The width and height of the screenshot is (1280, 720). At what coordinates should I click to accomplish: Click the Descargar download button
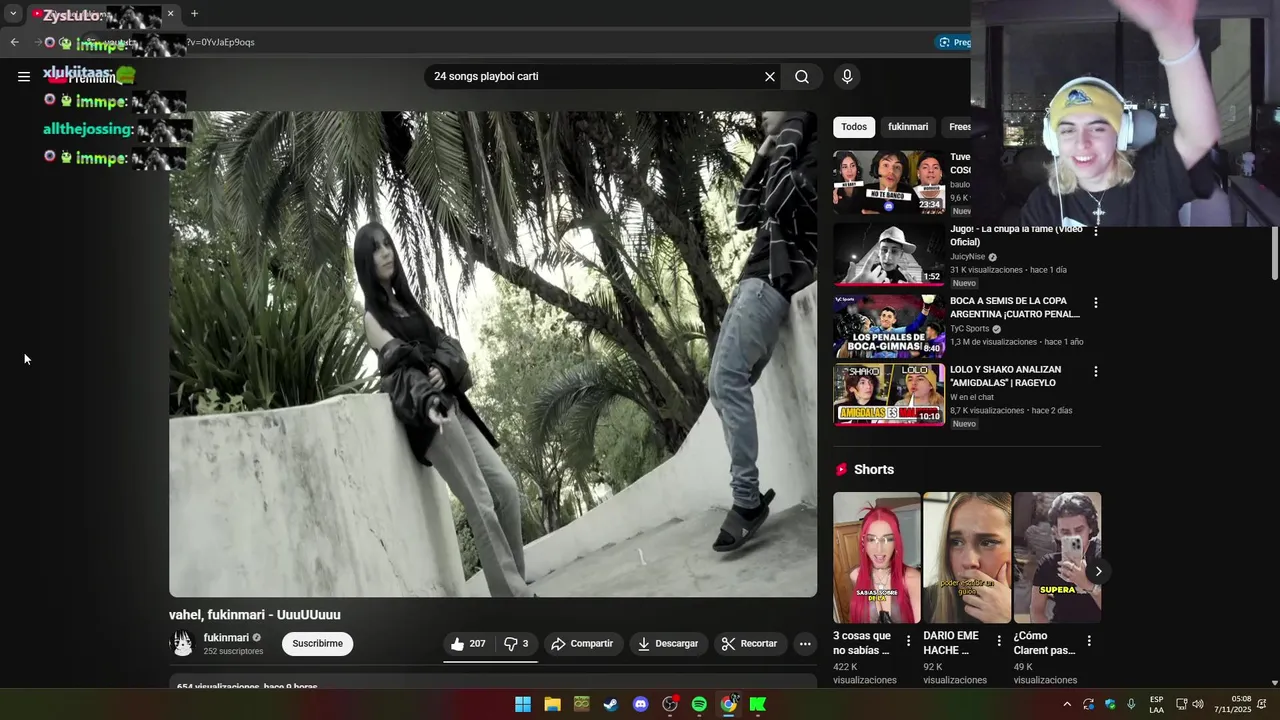click(x=668, y=644)
